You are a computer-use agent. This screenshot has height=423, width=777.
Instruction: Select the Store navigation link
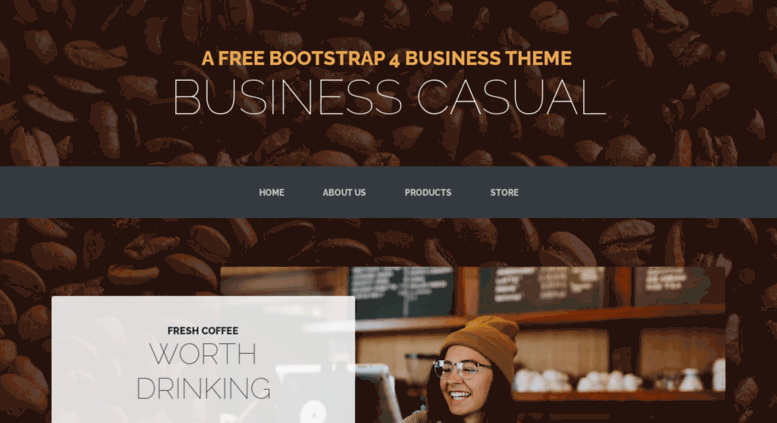pos(504,192)
